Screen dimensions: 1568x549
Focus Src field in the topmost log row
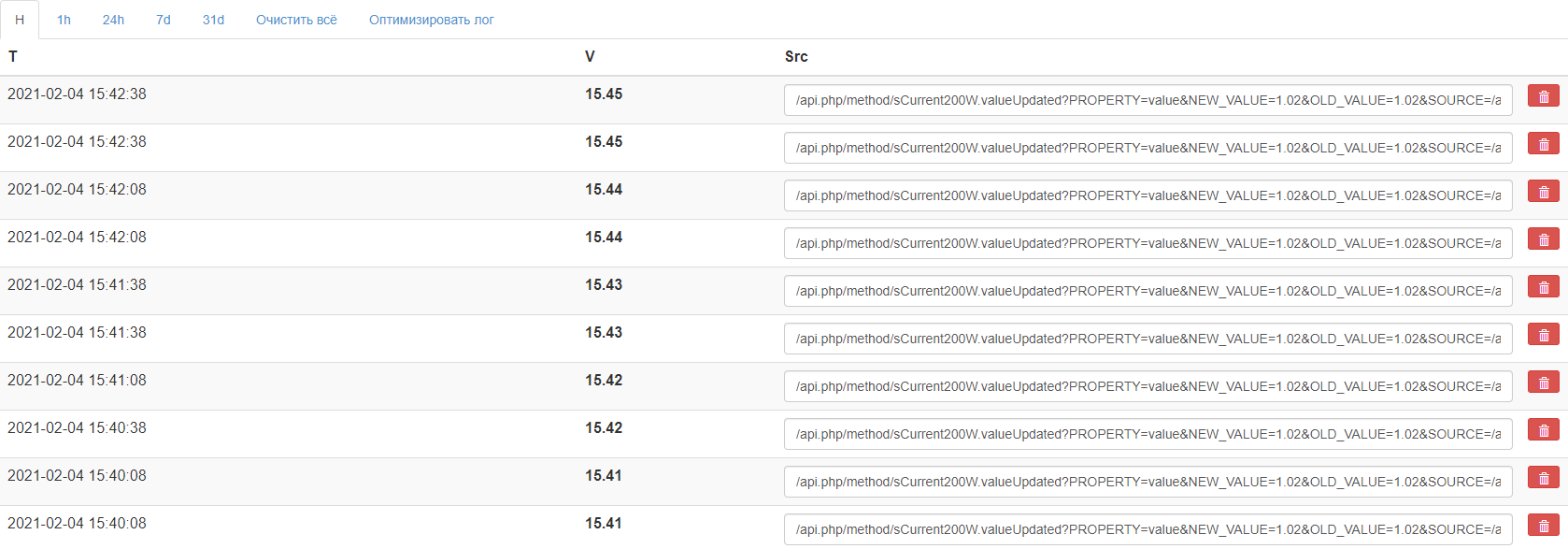point(1147,100)
